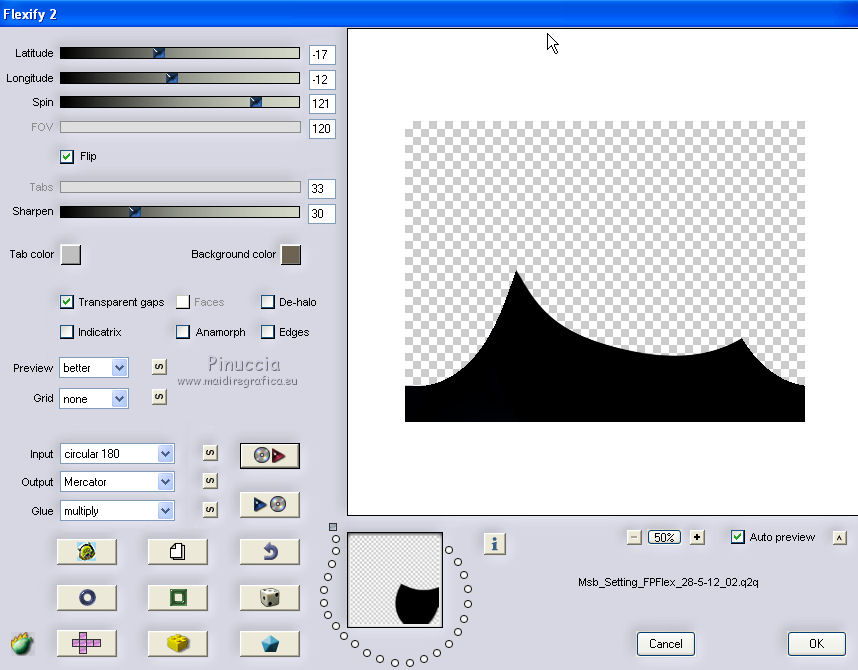The height and width of the screenshot is (670, 858).
Task: Click the blue info 'i' button
Action: pyautogui.click(x=495, y=544)
